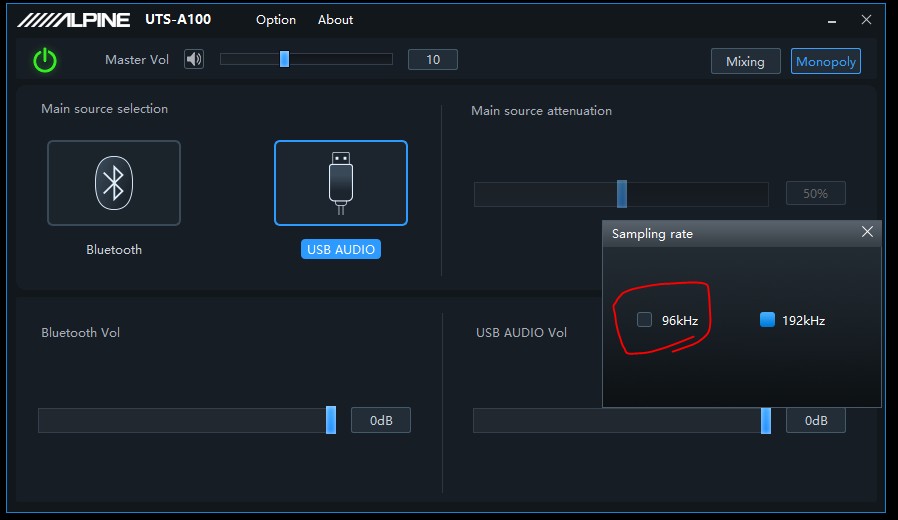Viewport: 898px width, 520px height.
Task: Click the Bluetooth source label
Action: [x=114, y=250]
